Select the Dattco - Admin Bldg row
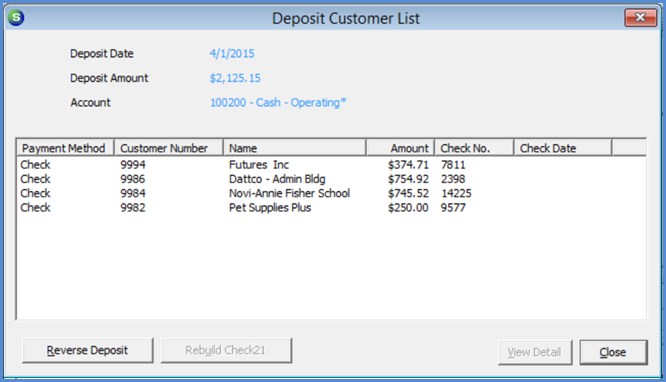This screenshot has width=666, height=382. point(331,179)
